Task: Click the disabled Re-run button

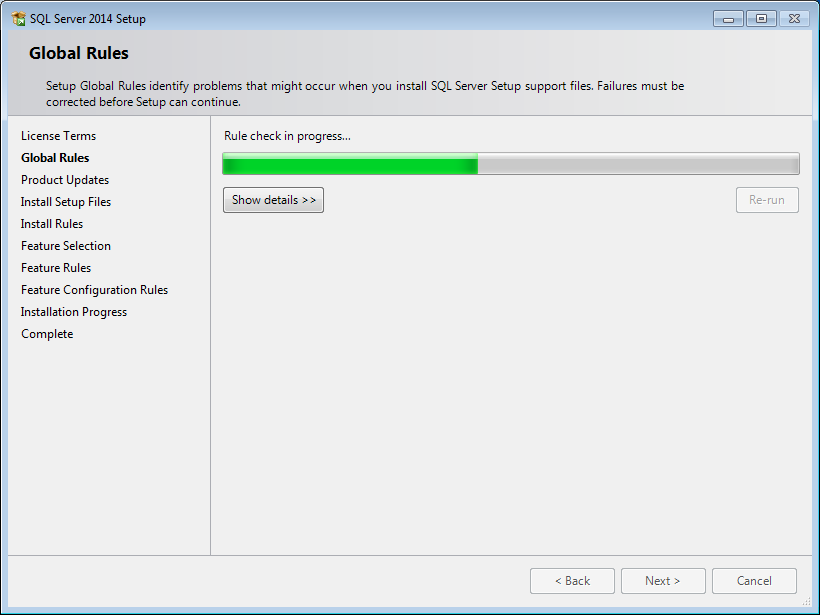Action: point(767,200)
